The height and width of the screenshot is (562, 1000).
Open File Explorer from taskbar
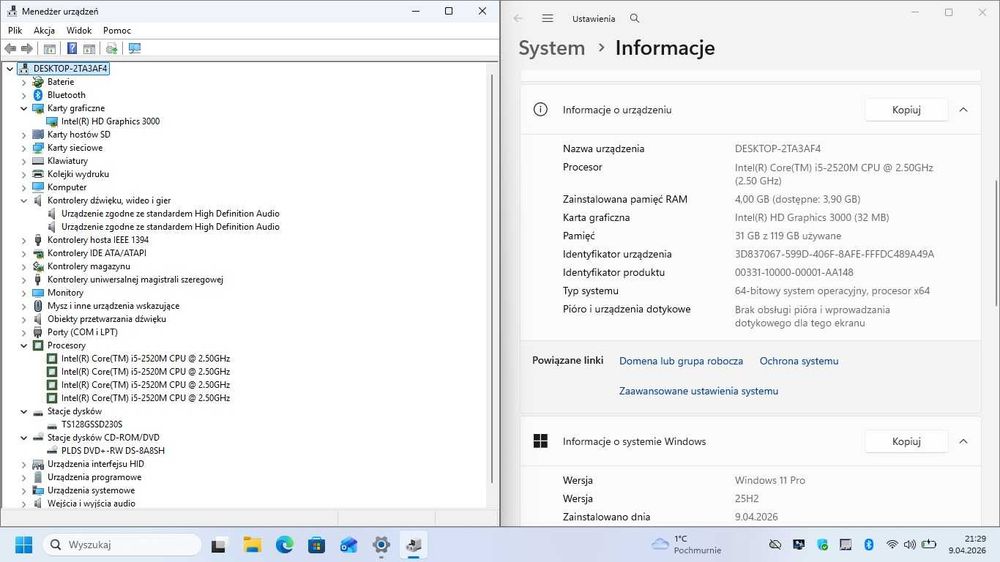point(253,545)
